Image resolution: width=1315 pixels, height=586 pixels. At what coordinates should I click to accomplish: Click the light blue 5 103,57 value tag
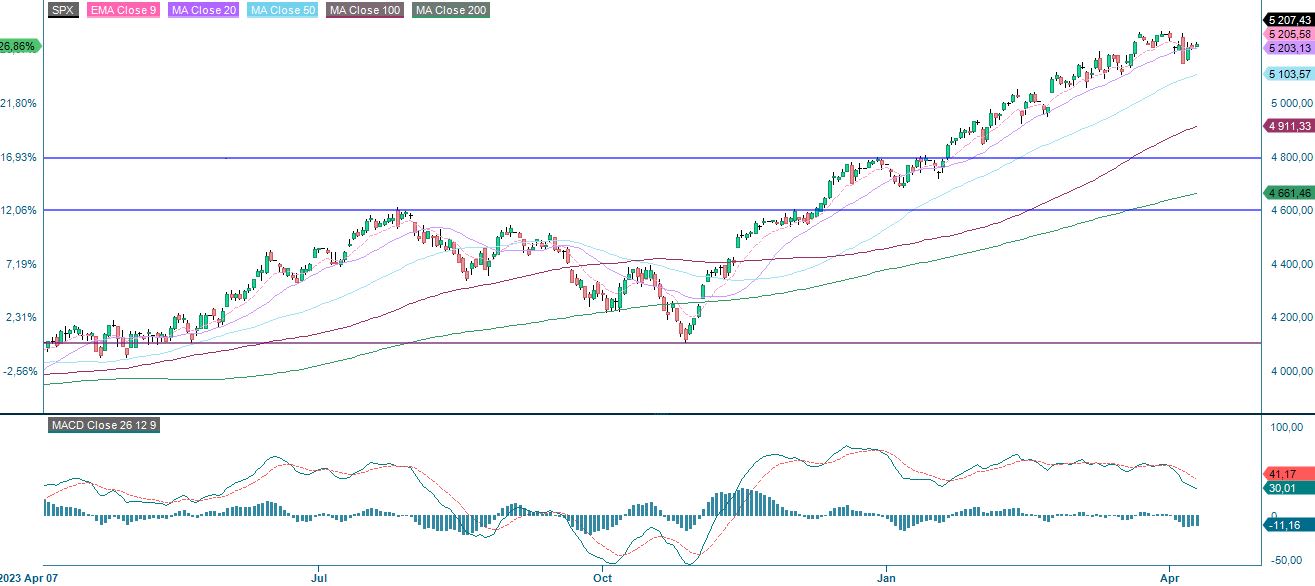point(1288,74)
